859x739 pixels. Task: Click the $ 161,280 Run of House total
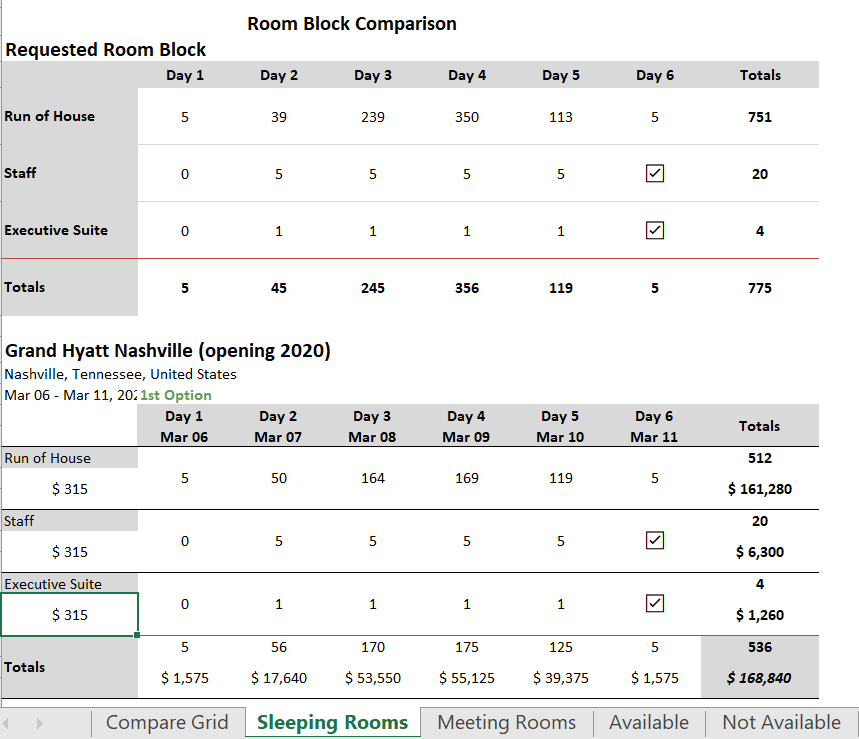[x=759, y=490]
